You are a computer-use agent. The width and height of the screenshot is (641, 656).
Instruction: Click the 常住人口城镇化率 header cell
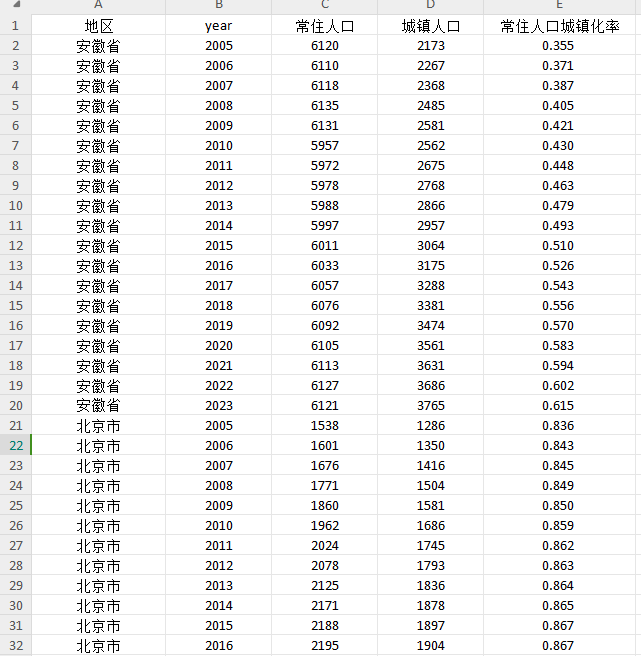coord(560,26)
